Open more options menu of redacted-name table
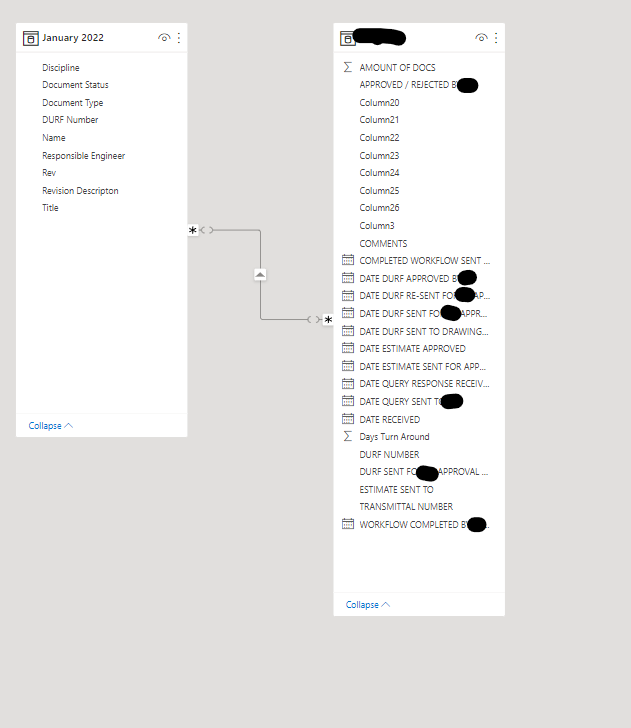631x728 pixels. pyautogui.click(x=496, y=38)
